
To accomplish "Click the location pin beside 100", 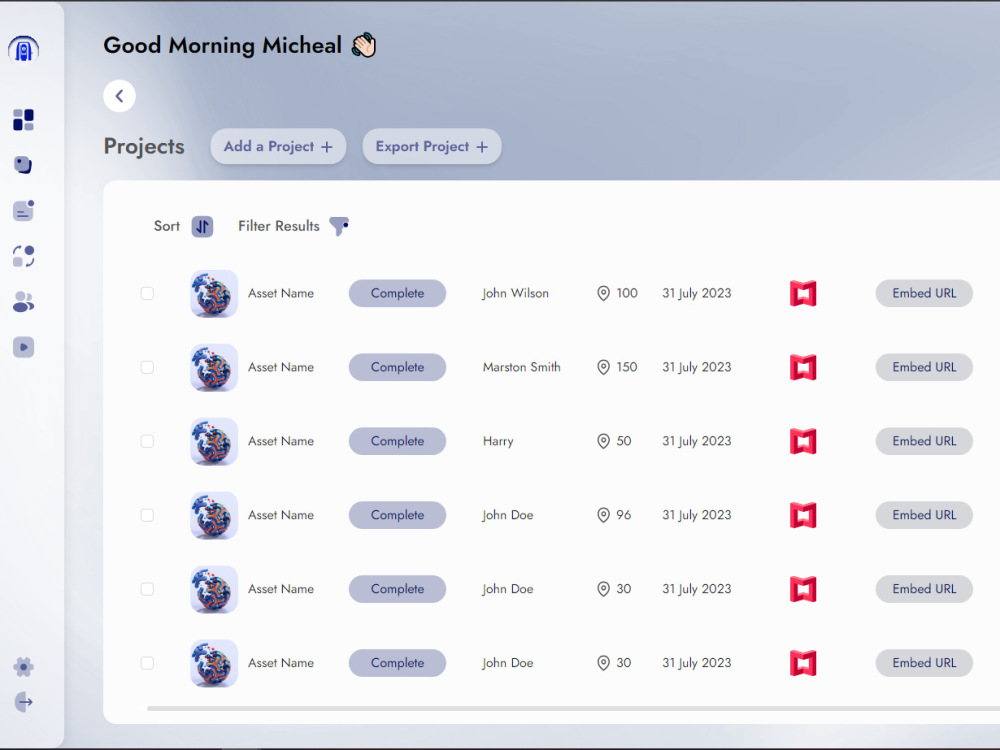I will coord(603,293).
